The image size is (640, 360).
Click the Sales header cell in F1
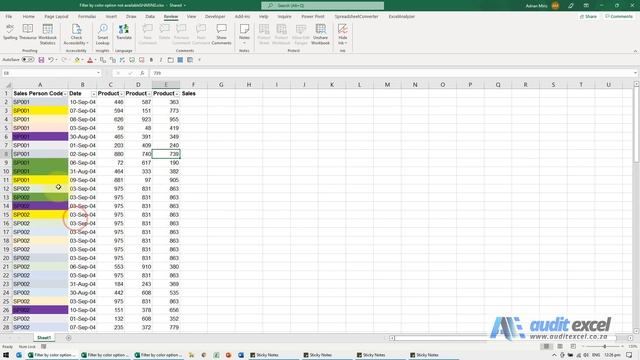point(193,93)
